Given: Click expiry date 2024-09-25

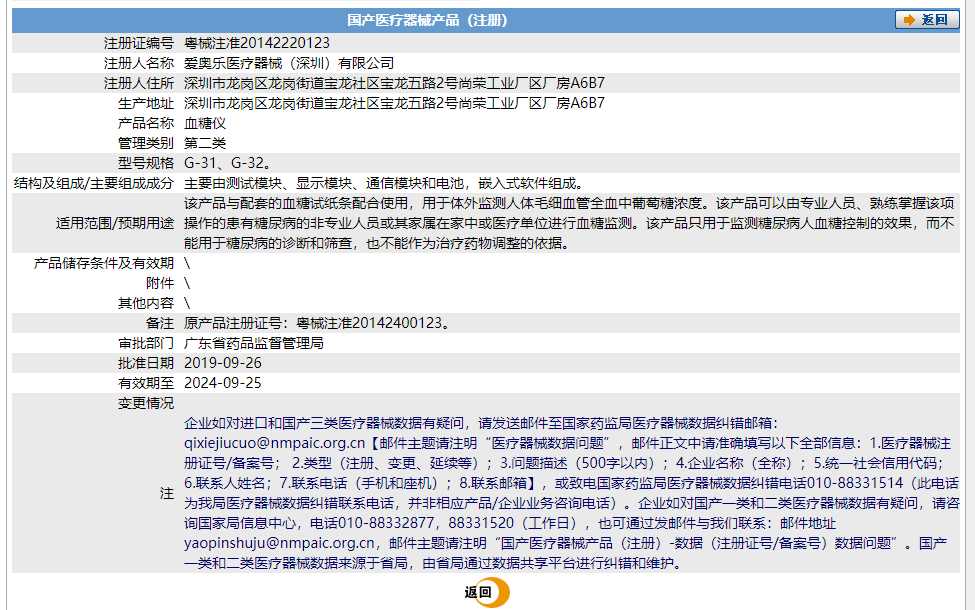Looking at the screenshot, I should pyautogui.click(x=223, y=382).
